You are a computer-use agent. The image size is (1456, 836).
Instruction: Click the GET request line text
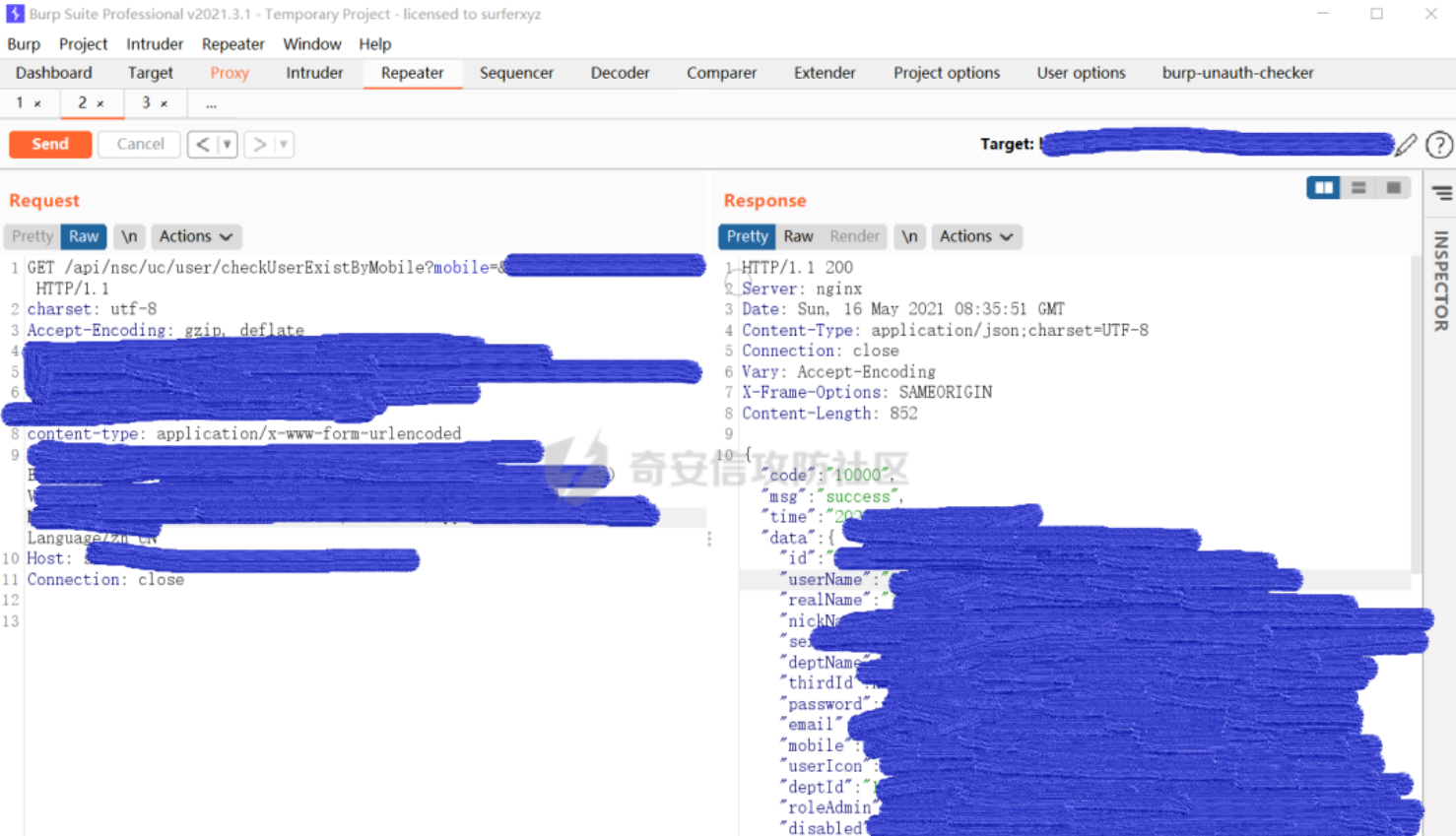click(x=266, y=267)
